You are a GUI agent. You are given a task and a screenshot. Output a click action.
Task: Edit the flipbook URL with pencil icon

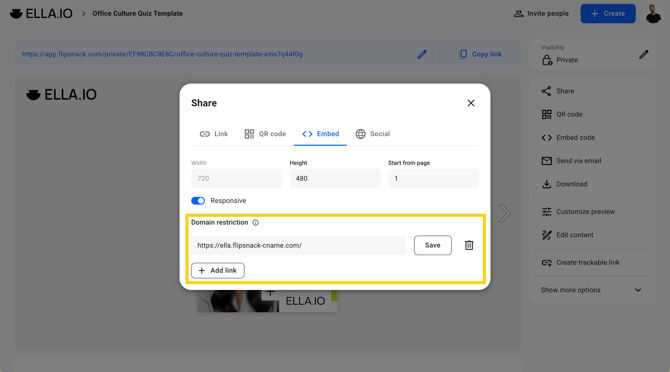422,54
